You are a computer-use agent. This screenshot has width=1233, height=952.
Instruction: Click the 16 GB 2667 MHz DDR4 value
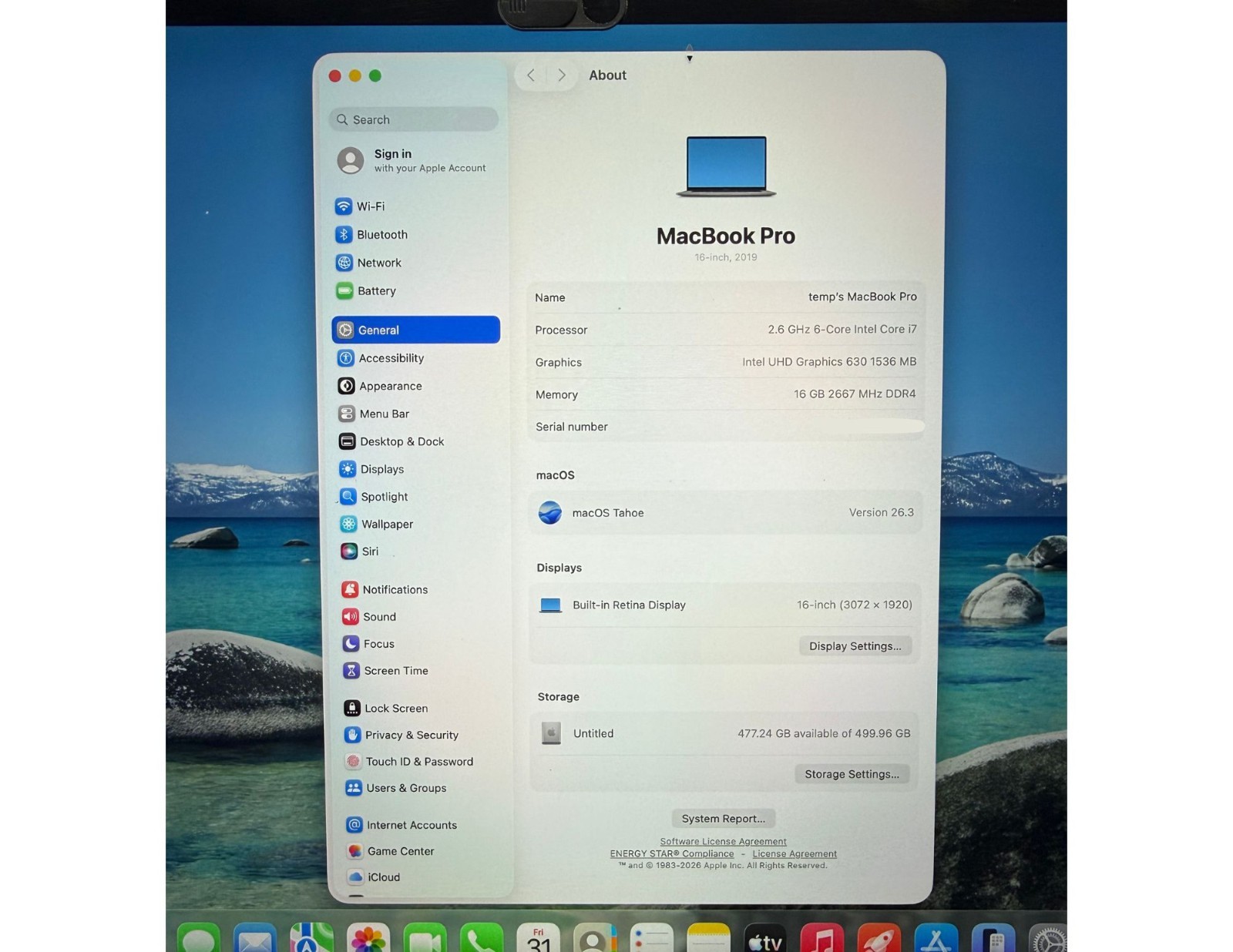[855, 394]
